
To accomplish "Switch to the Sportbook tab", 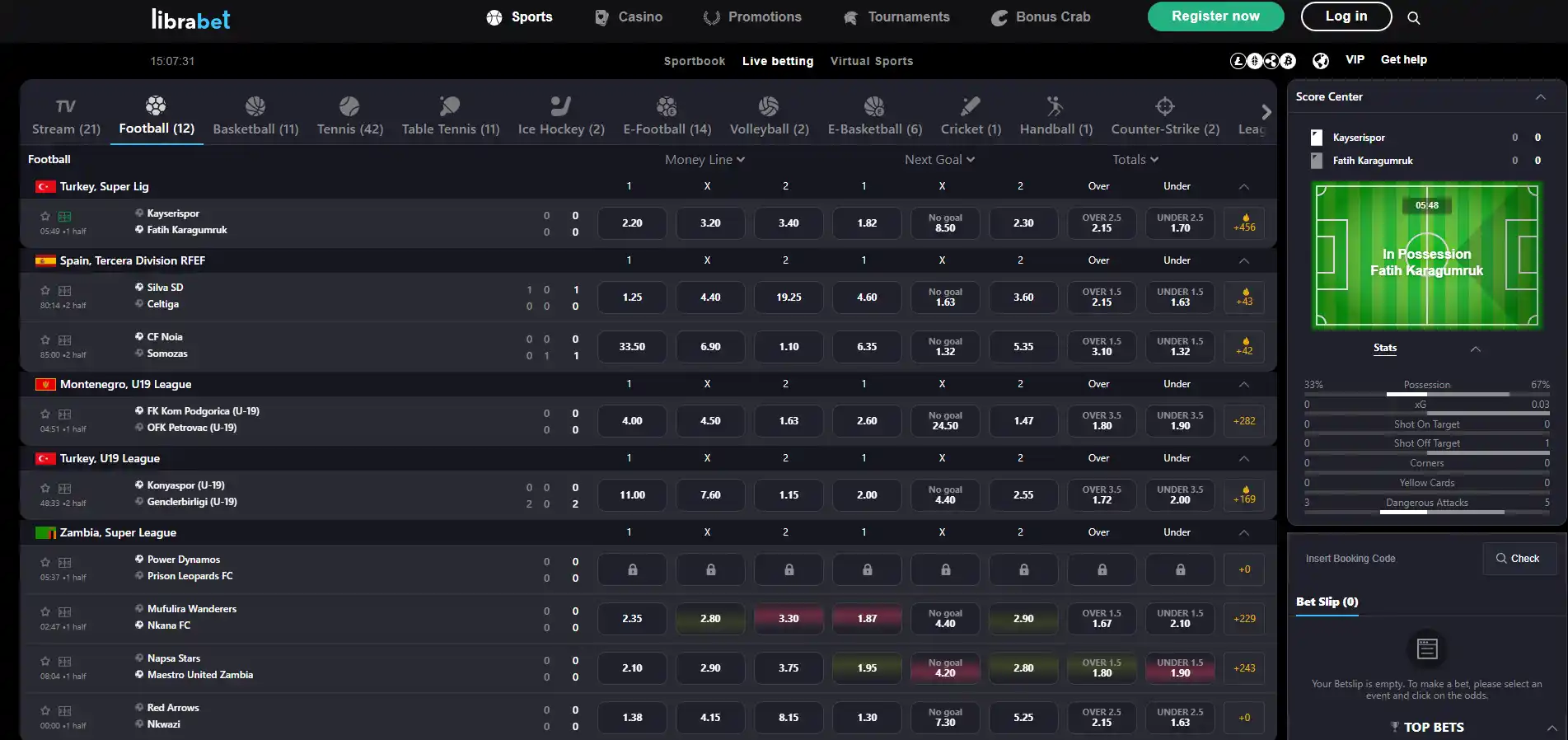I will click(x=695, y=61).
